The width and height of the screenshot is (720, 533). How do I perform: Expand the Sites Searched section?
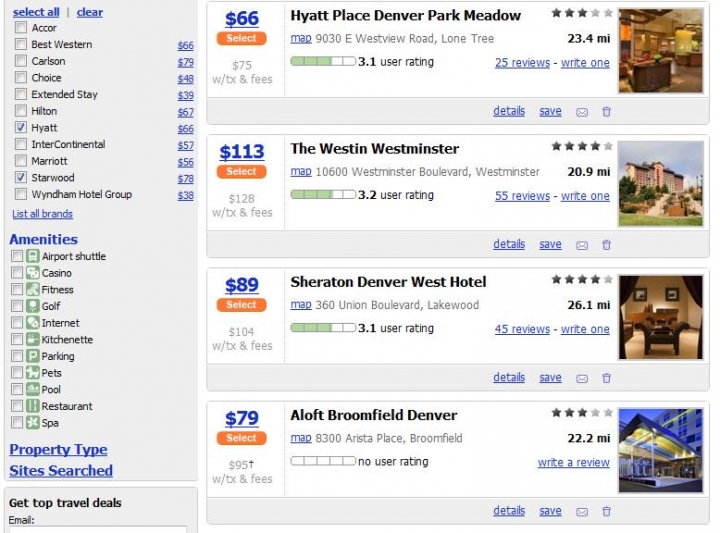click(x=61, y=471)
